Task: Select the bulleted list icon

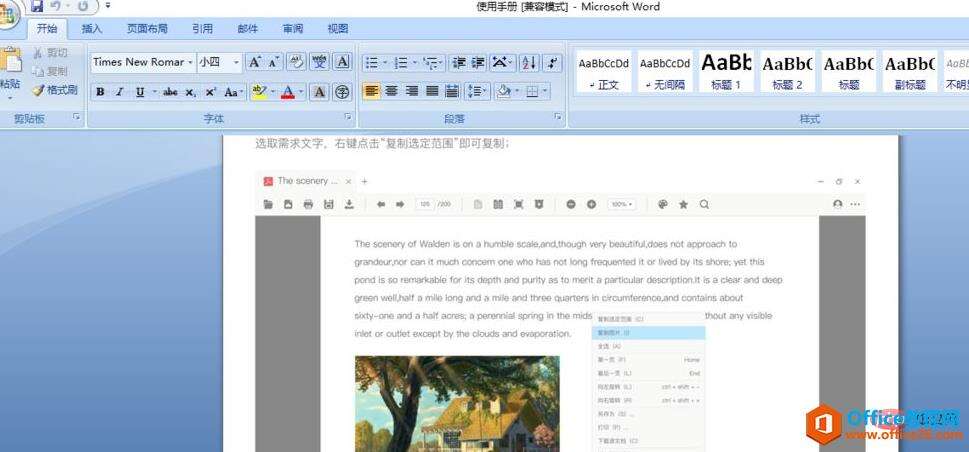Action: (x=372, y=62)
